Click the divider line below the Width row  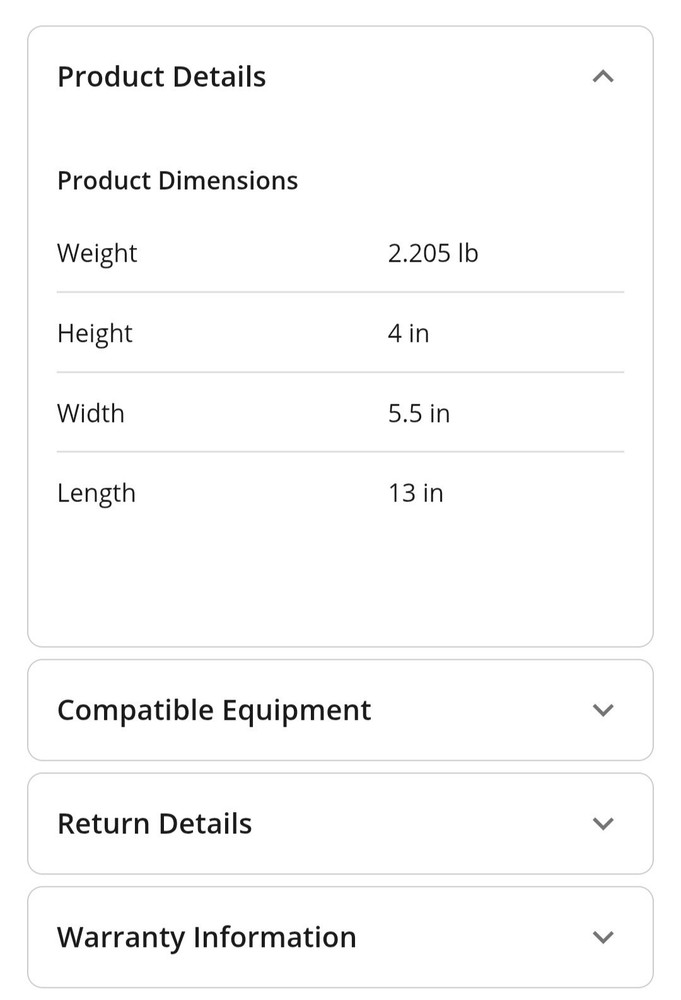(x=340, y=452)
